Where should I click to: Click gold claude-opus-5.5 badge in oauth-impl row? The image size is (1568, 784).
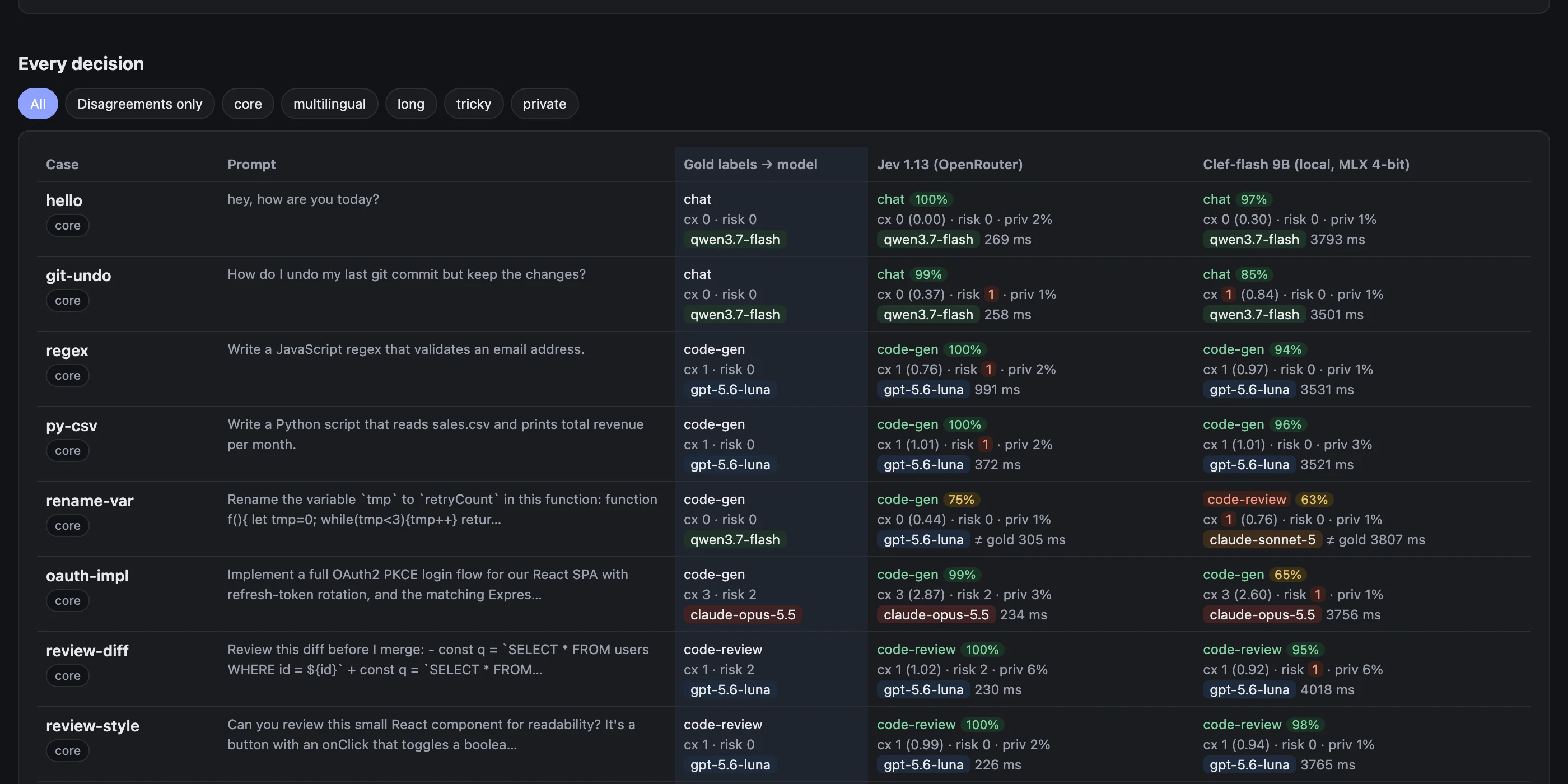pos(743,614)
